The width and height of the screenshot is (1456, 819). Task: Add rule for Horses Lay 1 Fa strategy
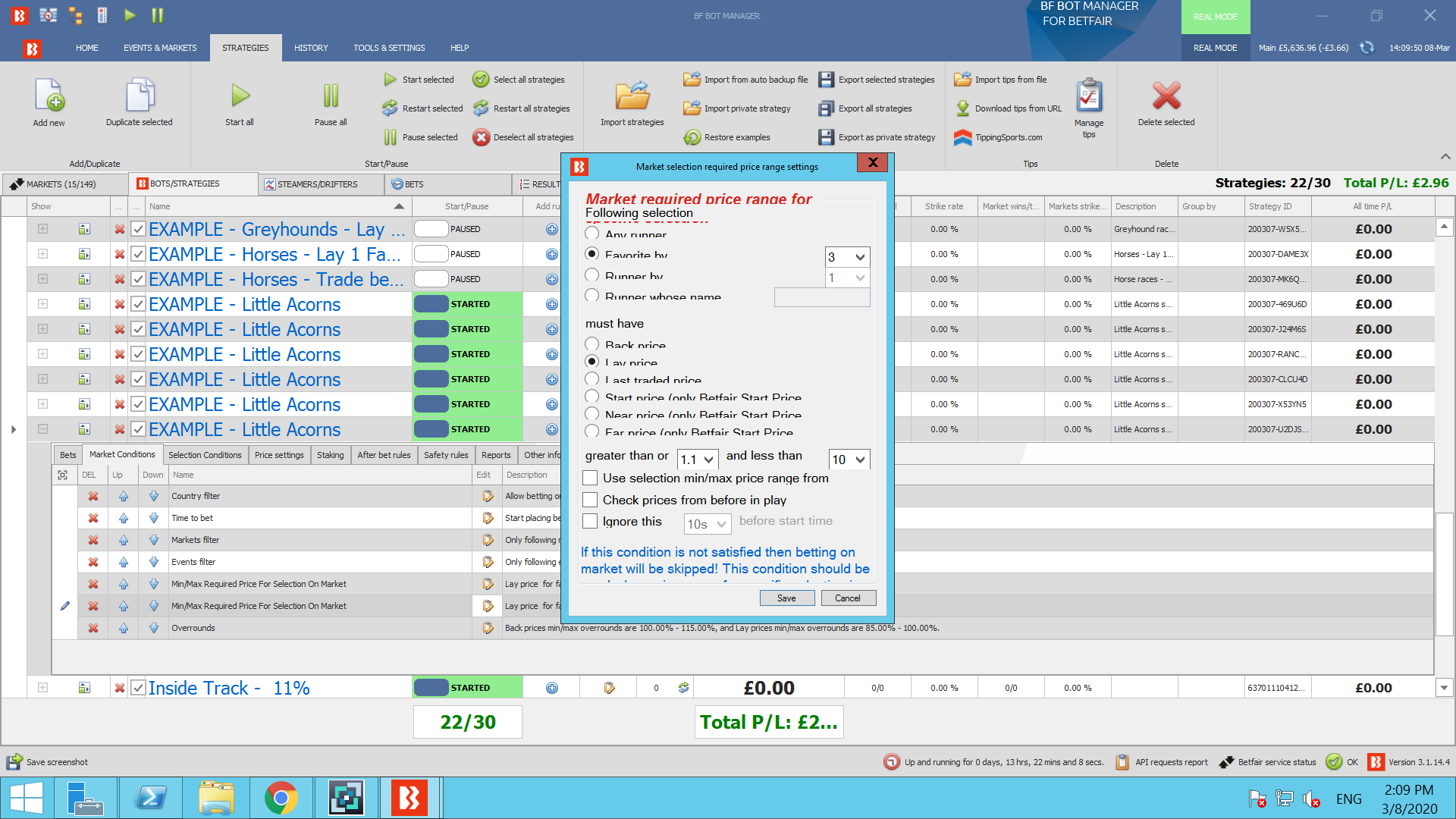click(552, 254)
